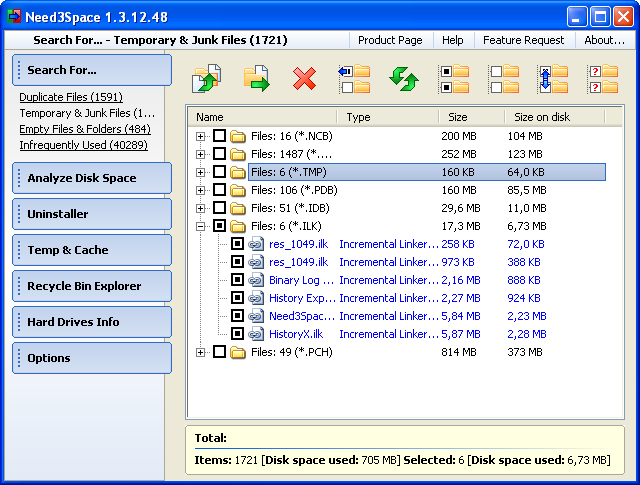Uncheck the HistoryX.ilk checkbox
The width and height of the screenshot is (640, 485).
pyautogui.click(x=237, y=334)
